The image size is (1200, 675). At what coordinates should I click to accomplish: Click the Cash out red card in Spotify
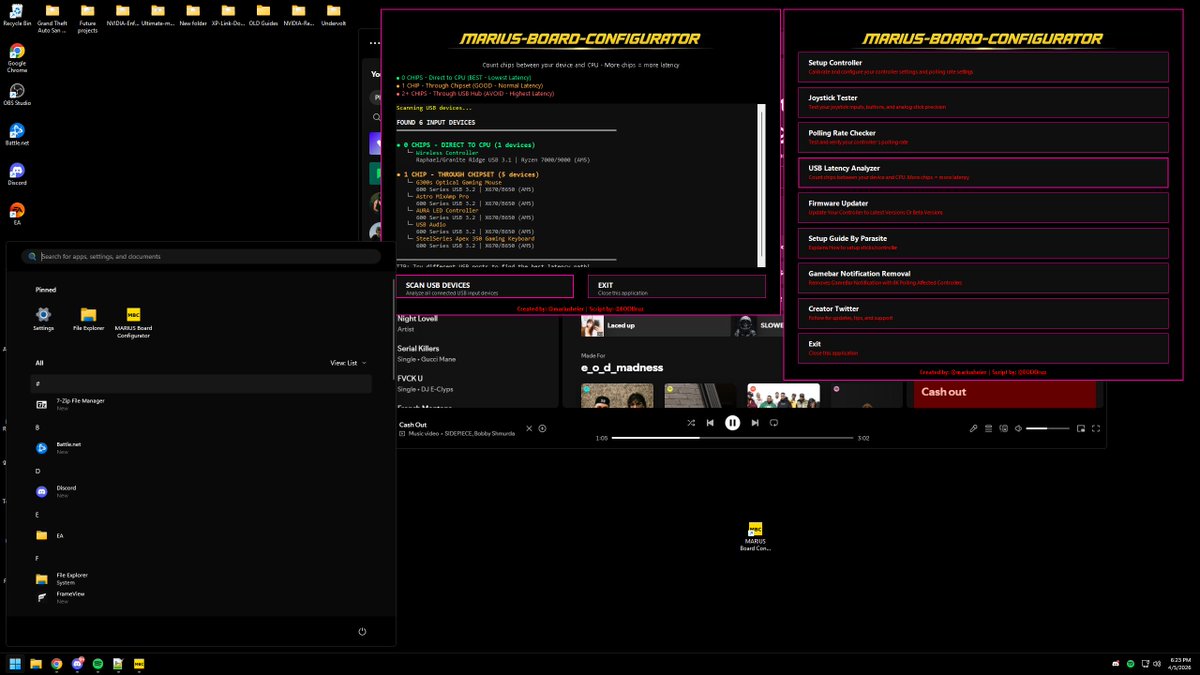tap(1006, 392)
